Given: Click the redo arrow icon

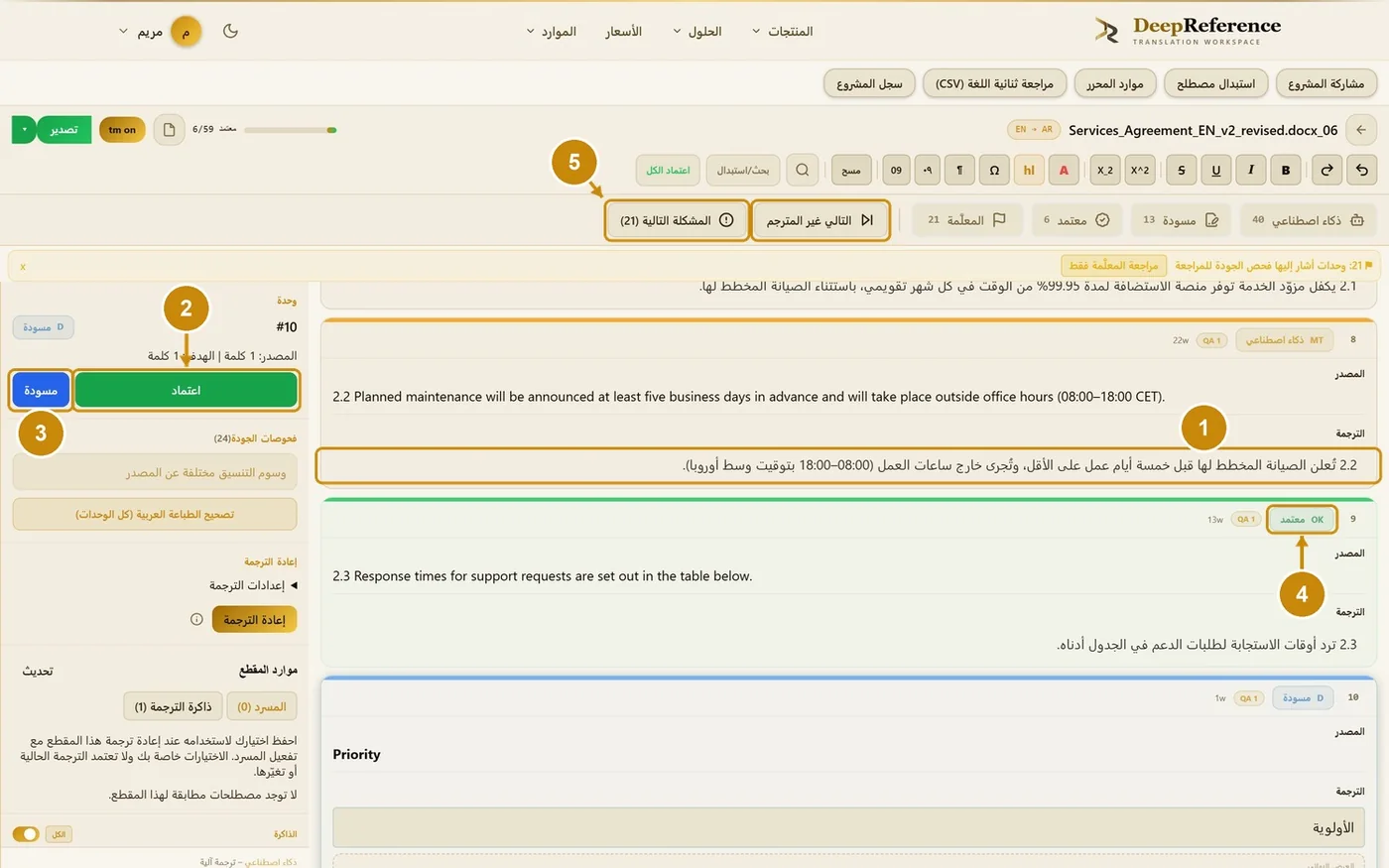Looking at the screenshot, I should coord(1326,170).
